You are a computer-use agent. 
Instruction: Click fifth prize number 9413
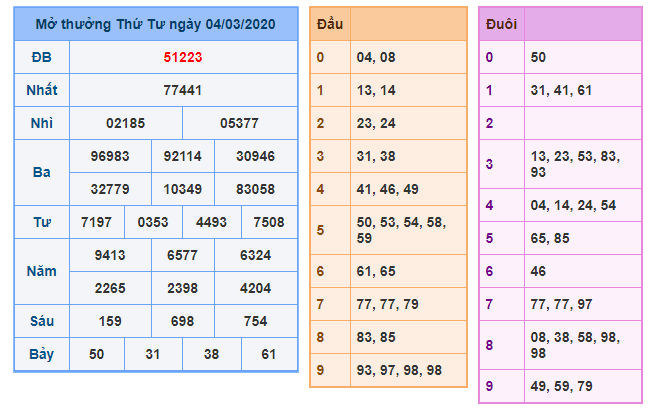pyautogui.click(x=110, y=255)
